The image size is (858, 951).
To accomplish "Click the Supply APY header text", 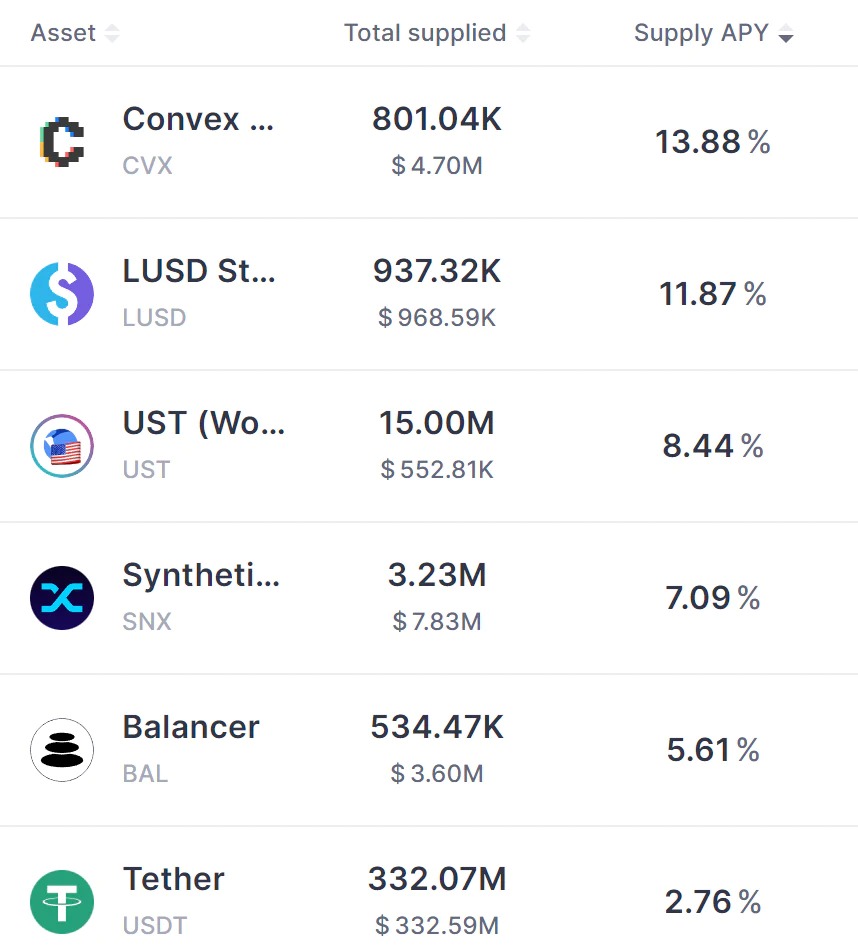I will [701, 33].
